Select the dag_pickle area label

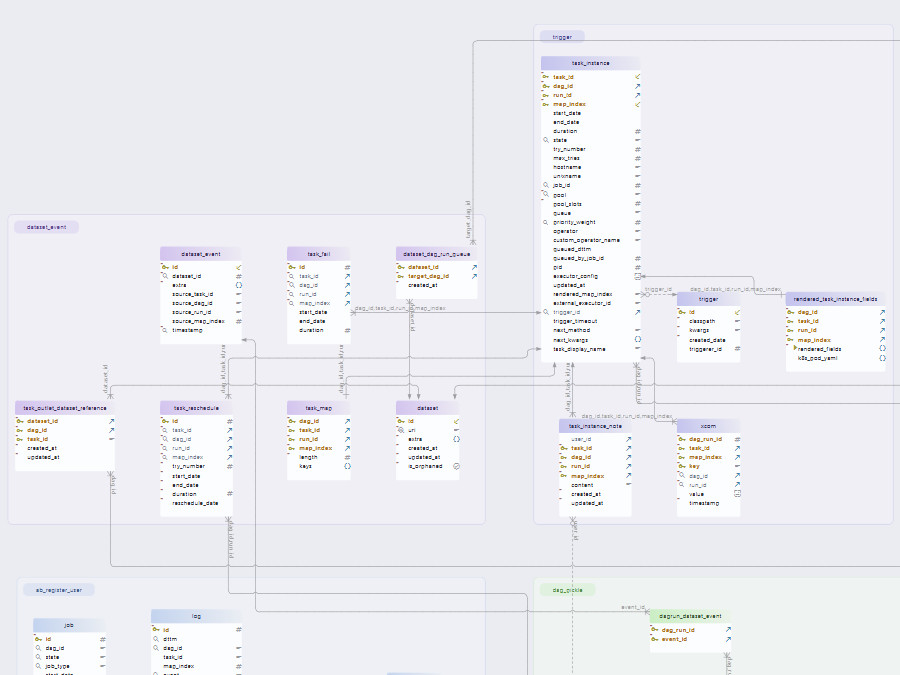tap(567, 589)
